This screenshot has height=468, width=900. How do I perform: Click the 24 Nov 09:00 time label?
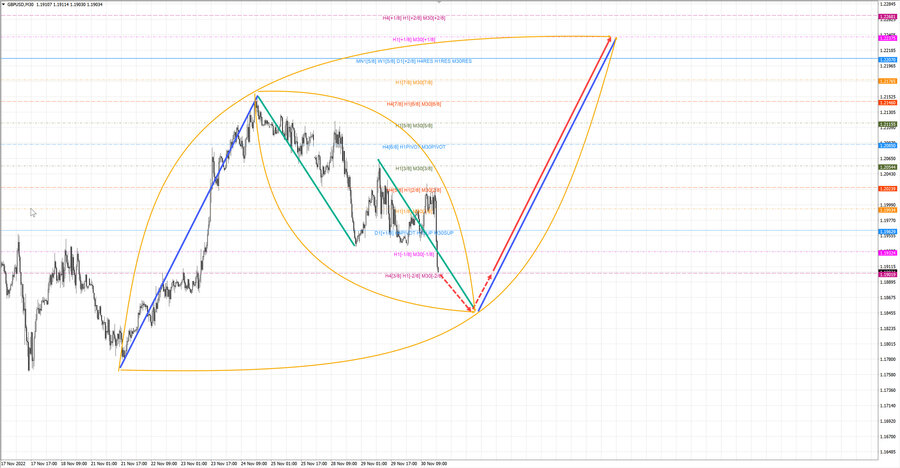(x=253, y=463)
